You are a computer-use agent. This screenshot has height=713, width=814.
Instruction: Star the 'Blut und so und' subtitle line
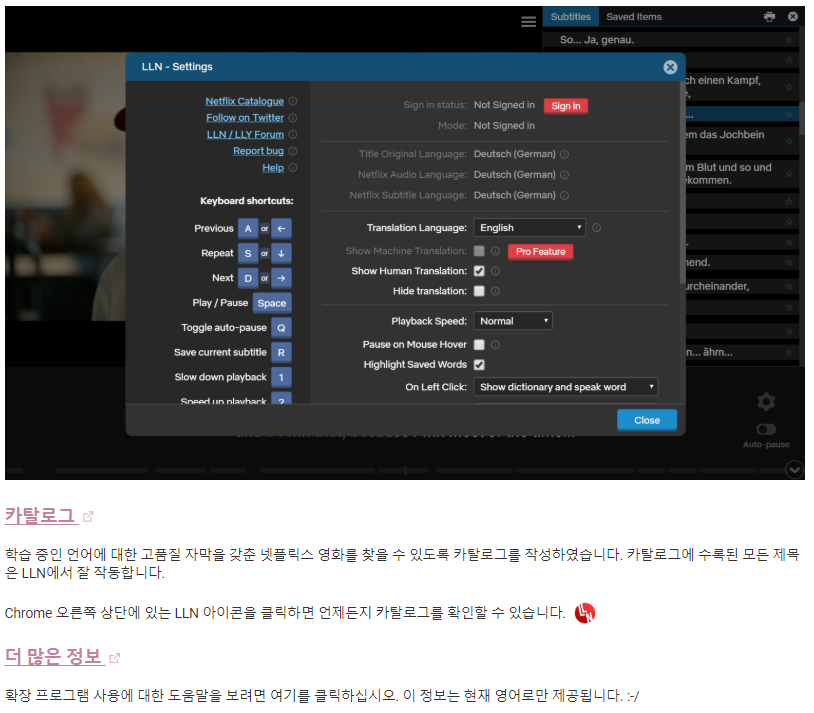(789, 174)
